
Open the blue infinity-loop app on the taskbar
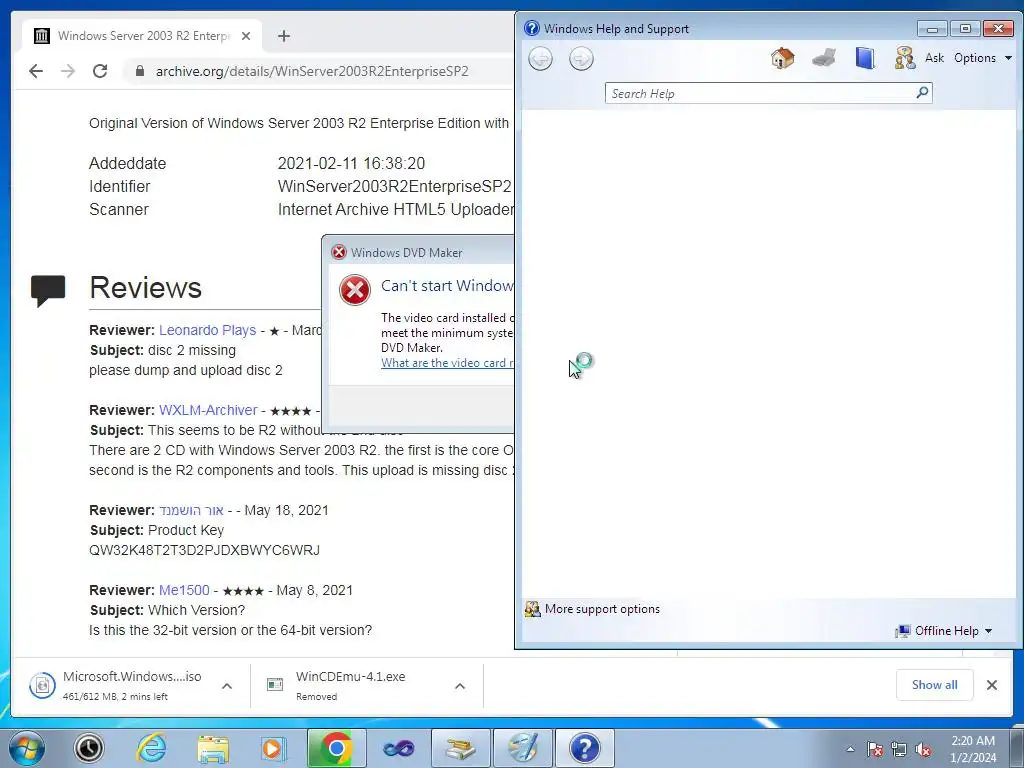pos(398,748)
